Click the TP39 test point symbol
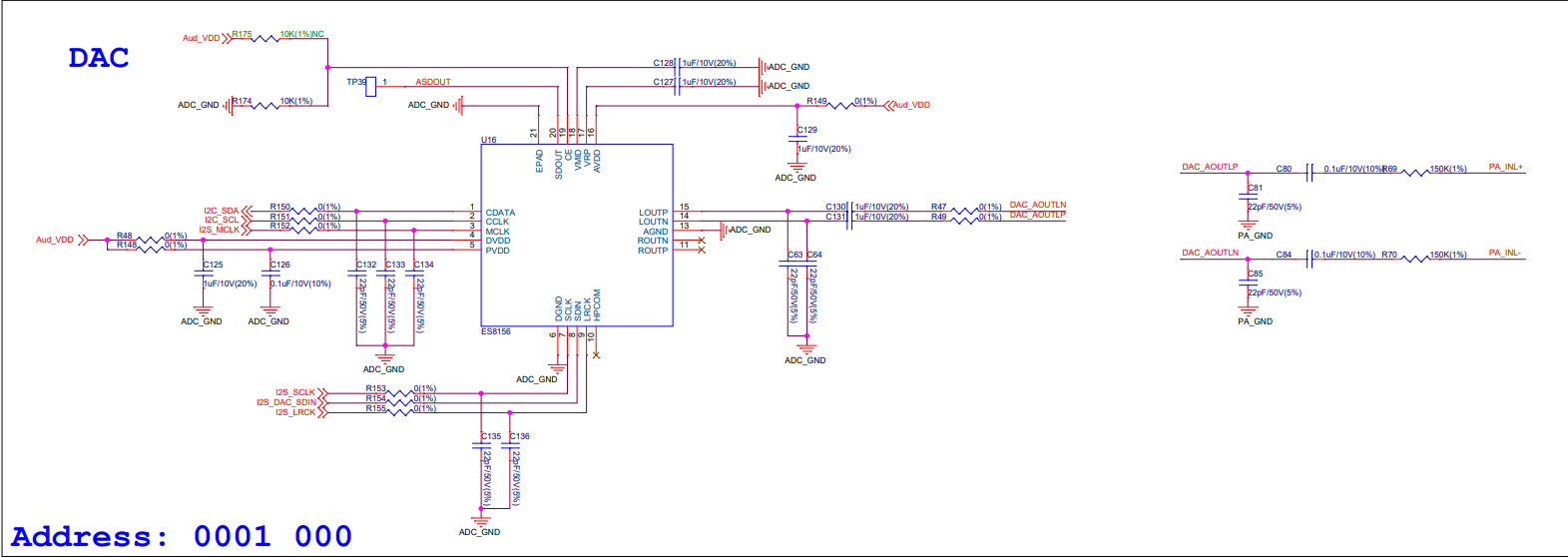 point(371,87)
